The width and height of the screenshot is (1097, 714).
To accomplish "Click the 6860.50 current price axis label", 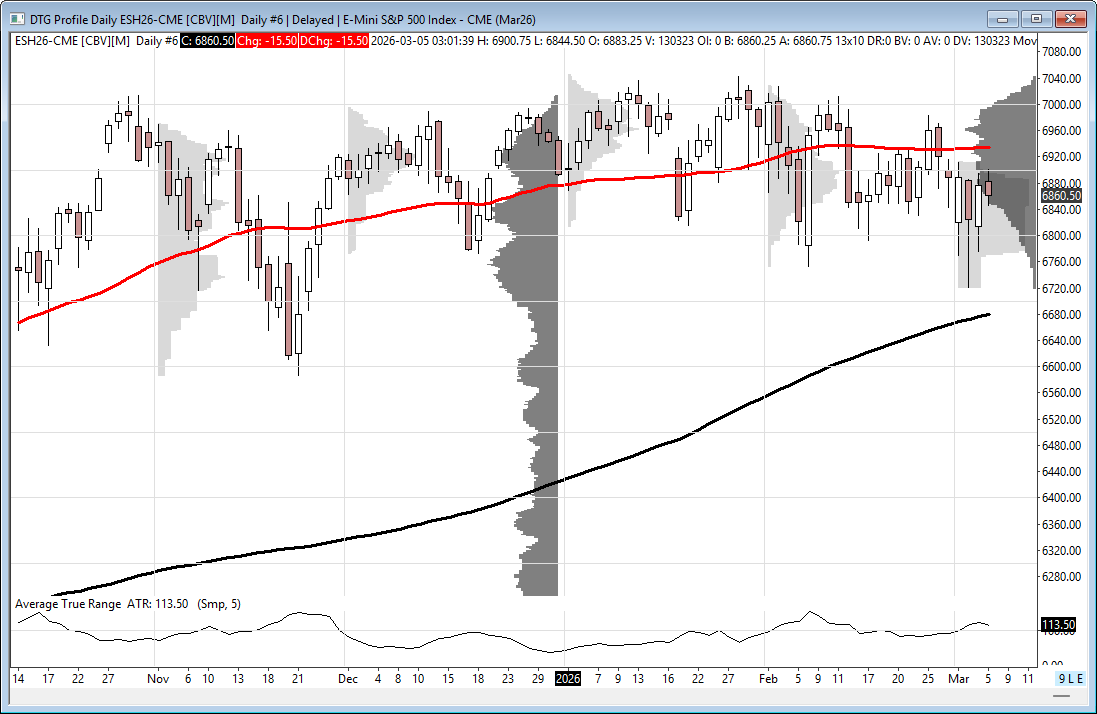I will [x=1061, y=196].
